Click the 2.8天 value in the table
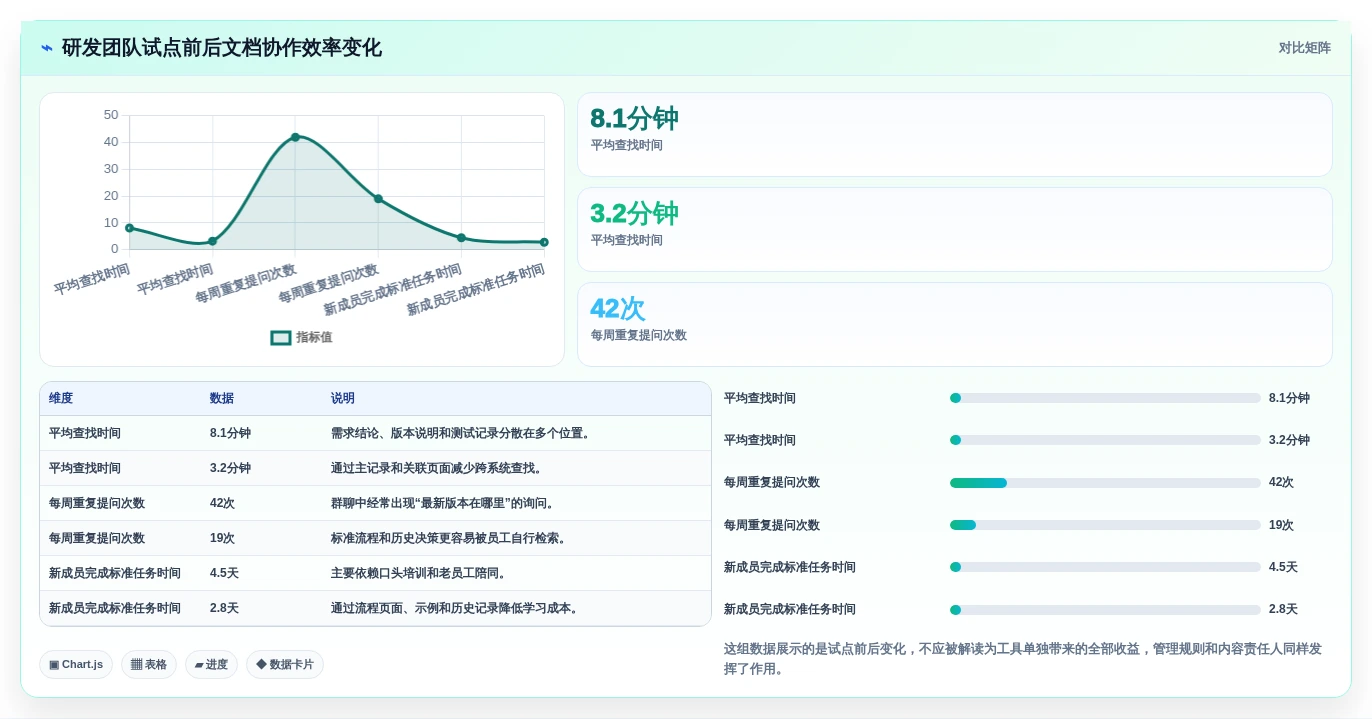The image size is (1372, 719). tap(224, 608)
